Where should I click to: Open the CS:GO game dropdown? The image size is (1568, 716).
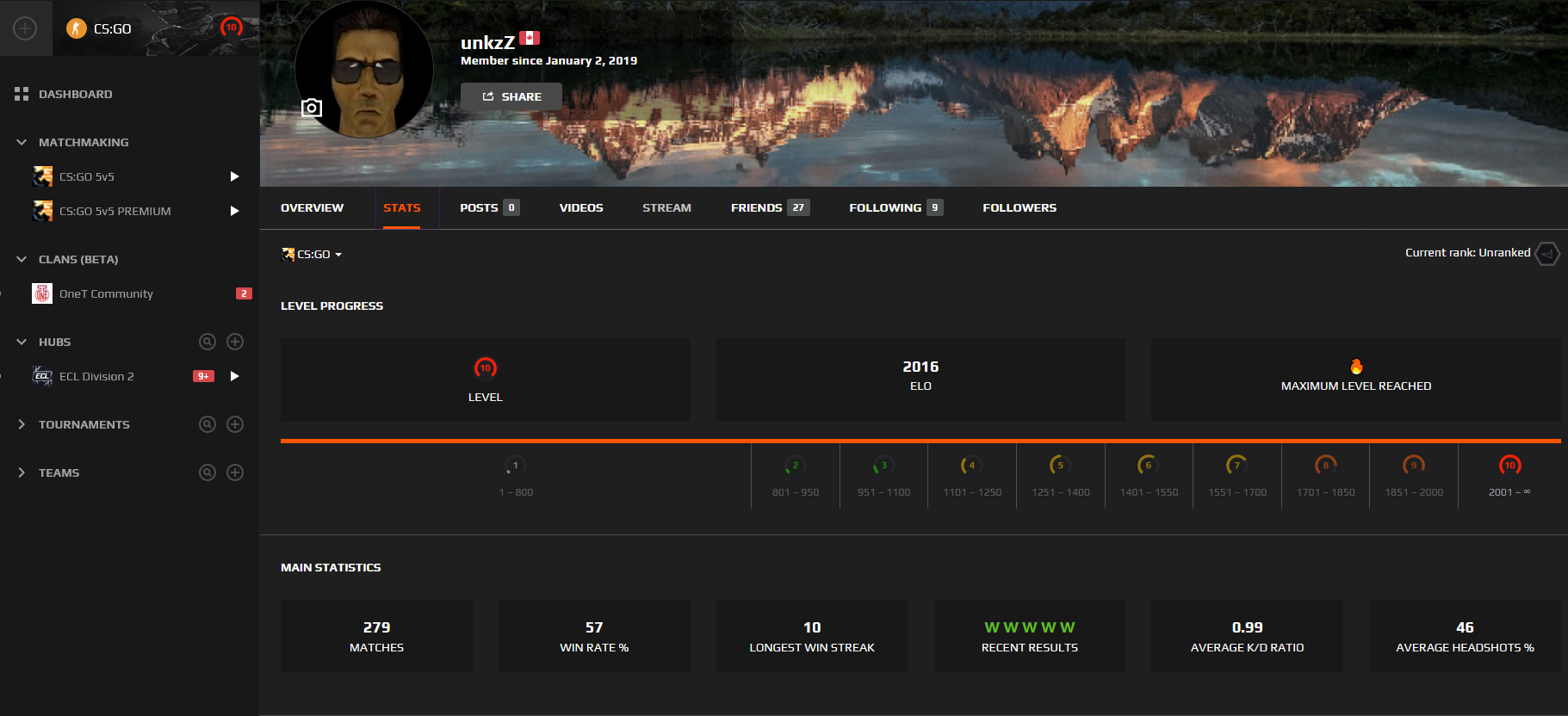click(312, 254)
